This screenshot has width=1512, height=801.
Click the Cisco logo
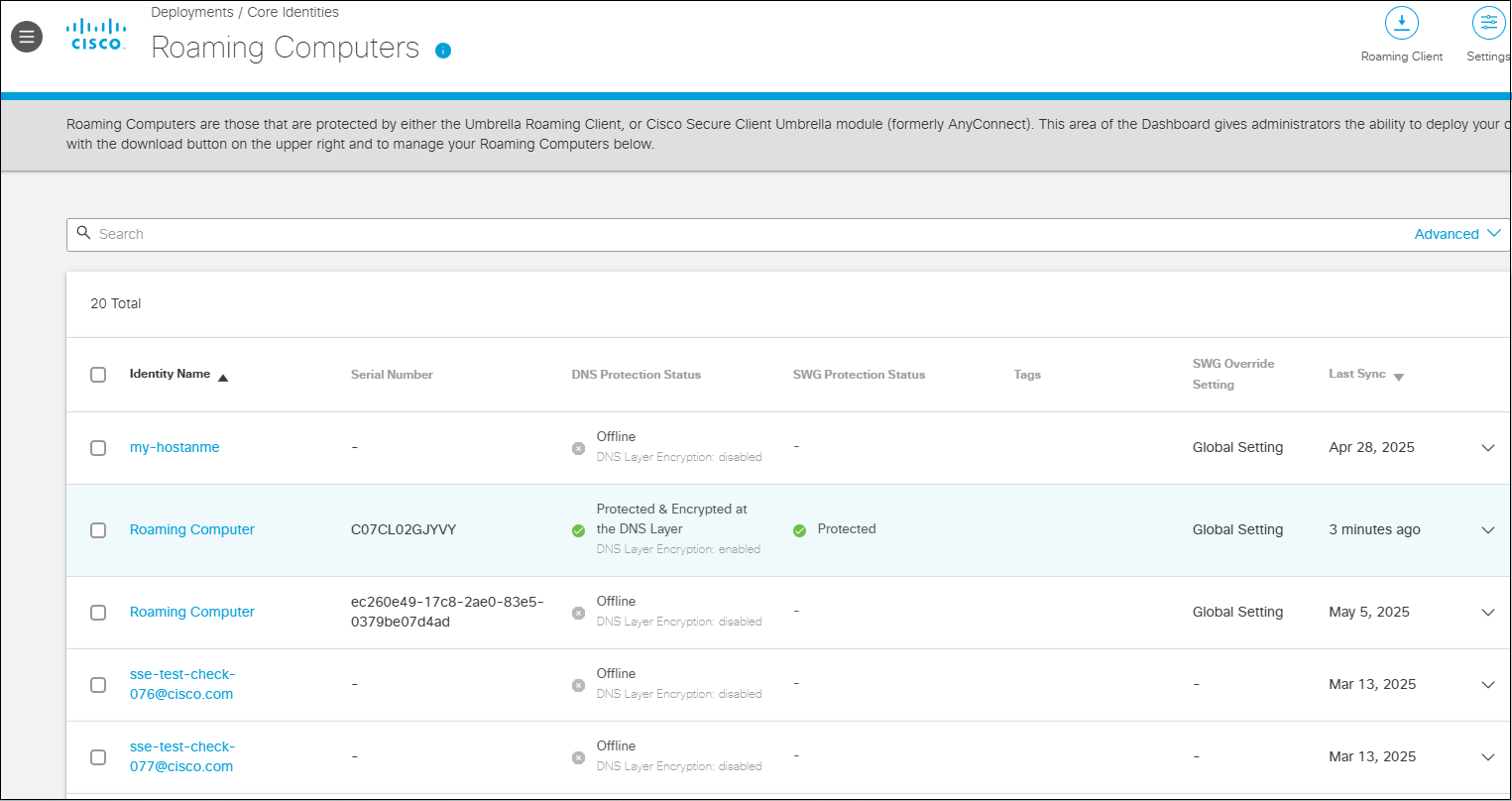[96, 35]
